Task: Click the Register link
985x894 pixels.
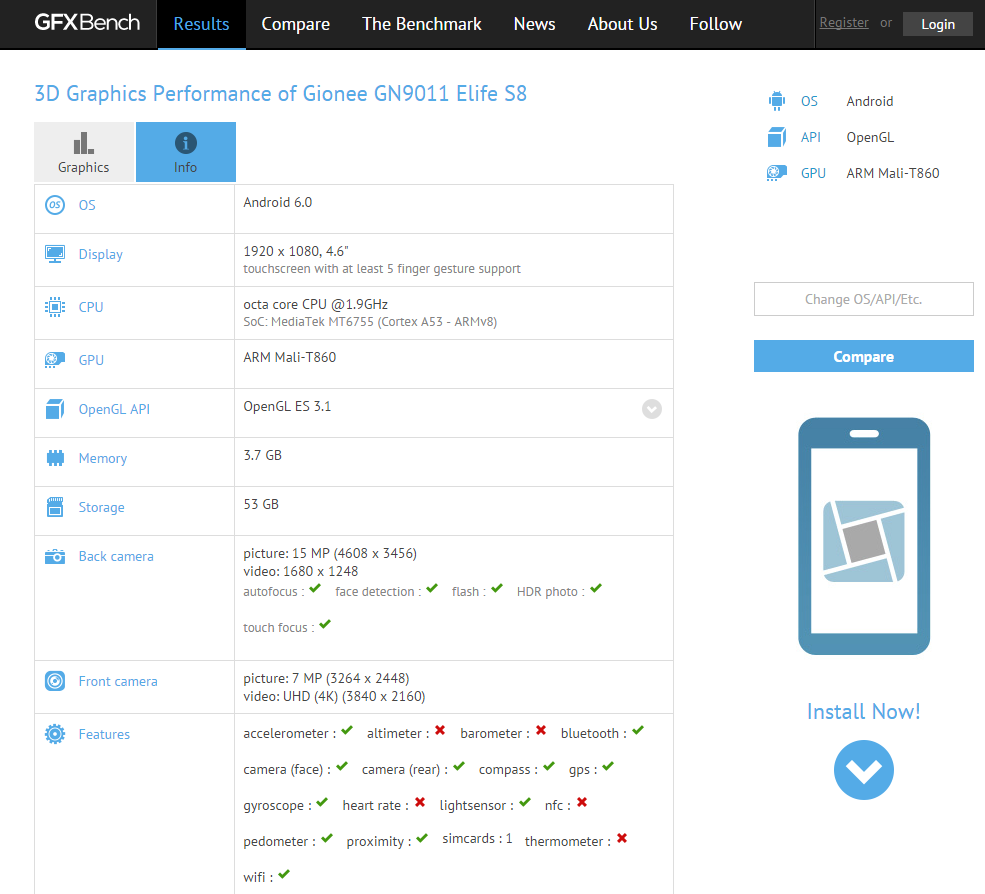Action: pos(844,23)
